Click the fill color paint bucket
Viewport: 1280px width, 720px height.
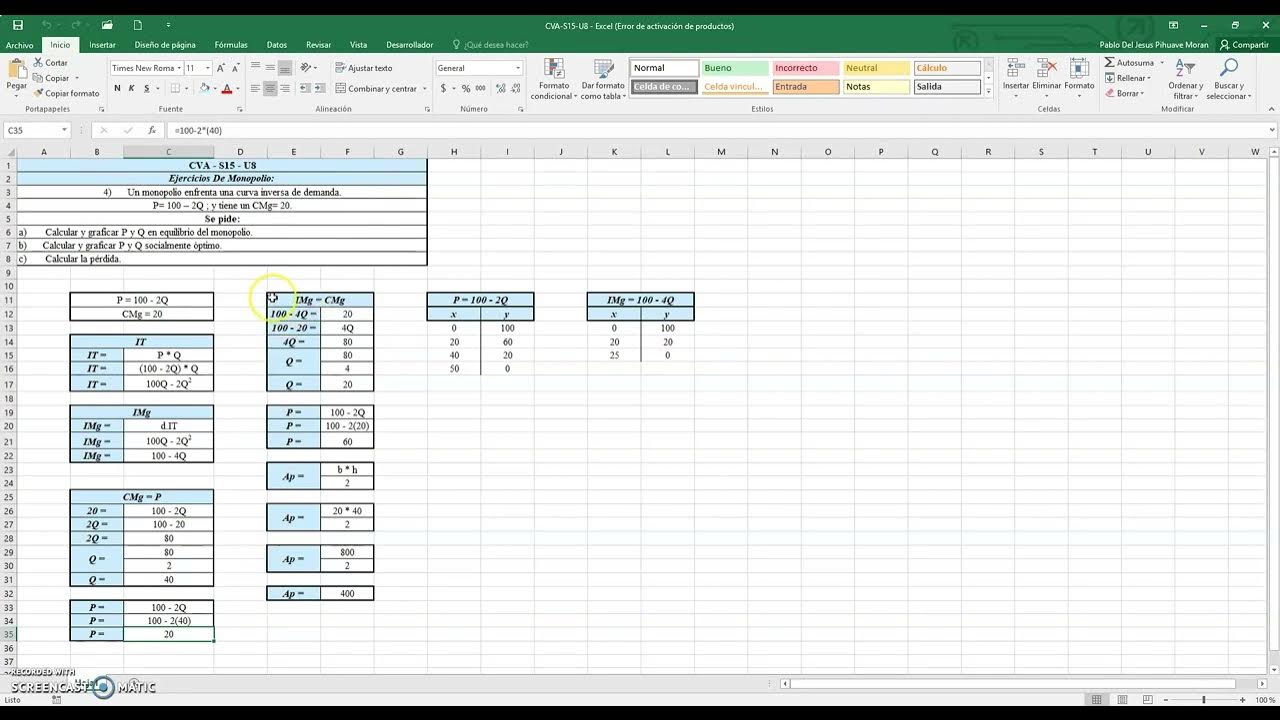[x=204, y=88]
